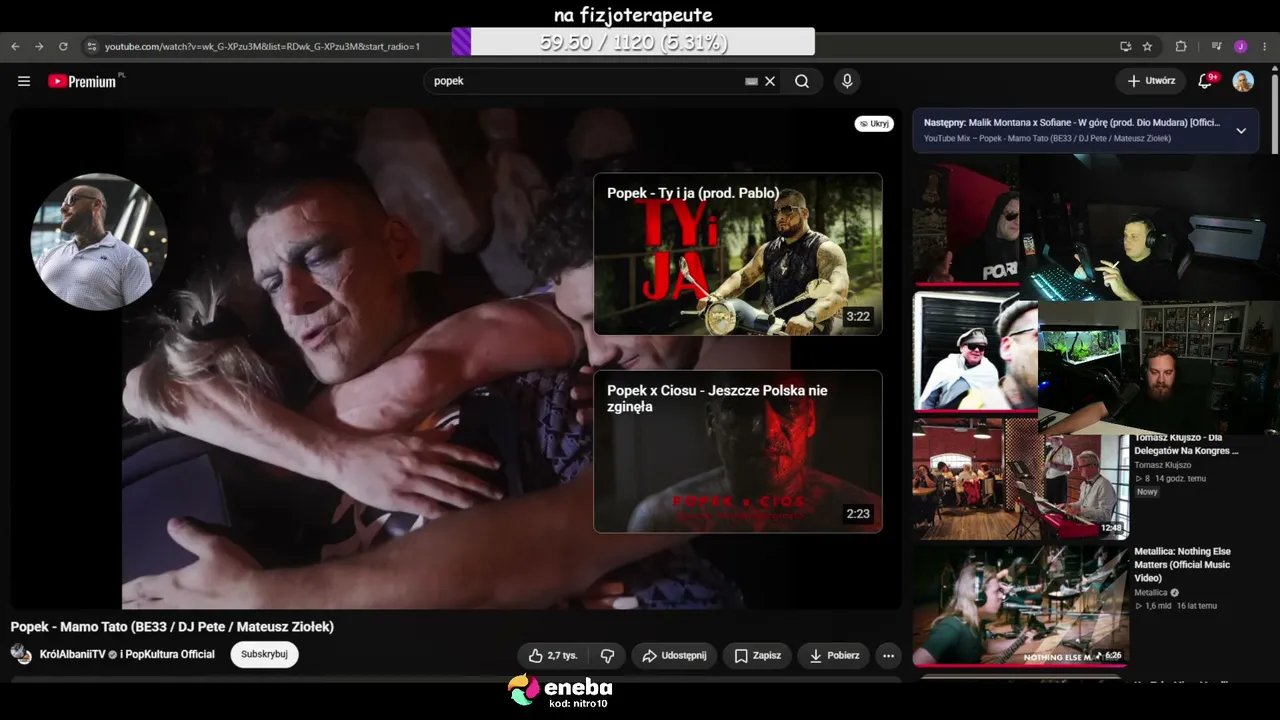
Task: Bookmark this page with the star icon
Action: click(x=1147, y=46)
